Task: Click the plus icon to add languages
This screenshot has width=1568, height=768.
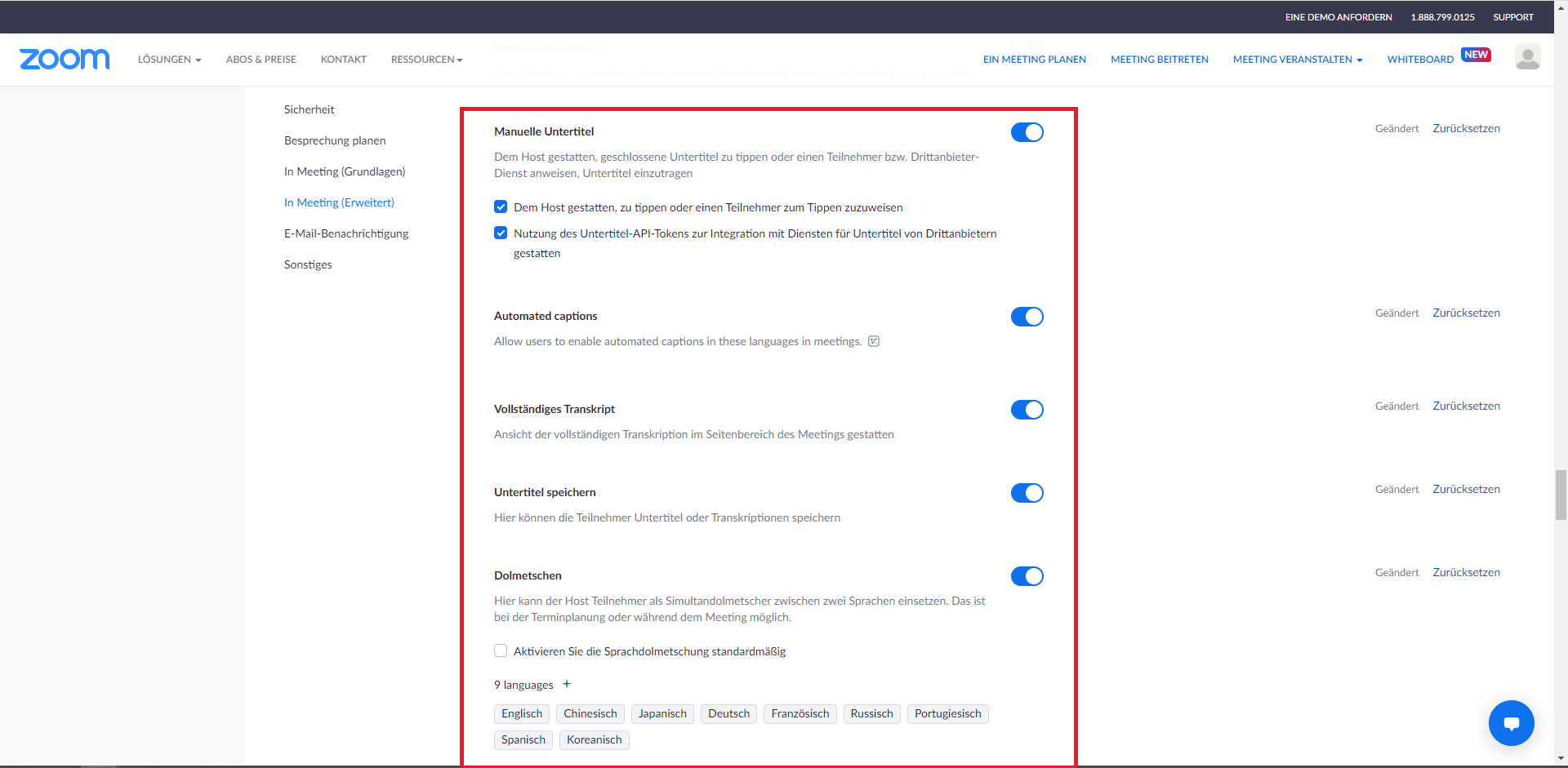Action: coord(567,684)
